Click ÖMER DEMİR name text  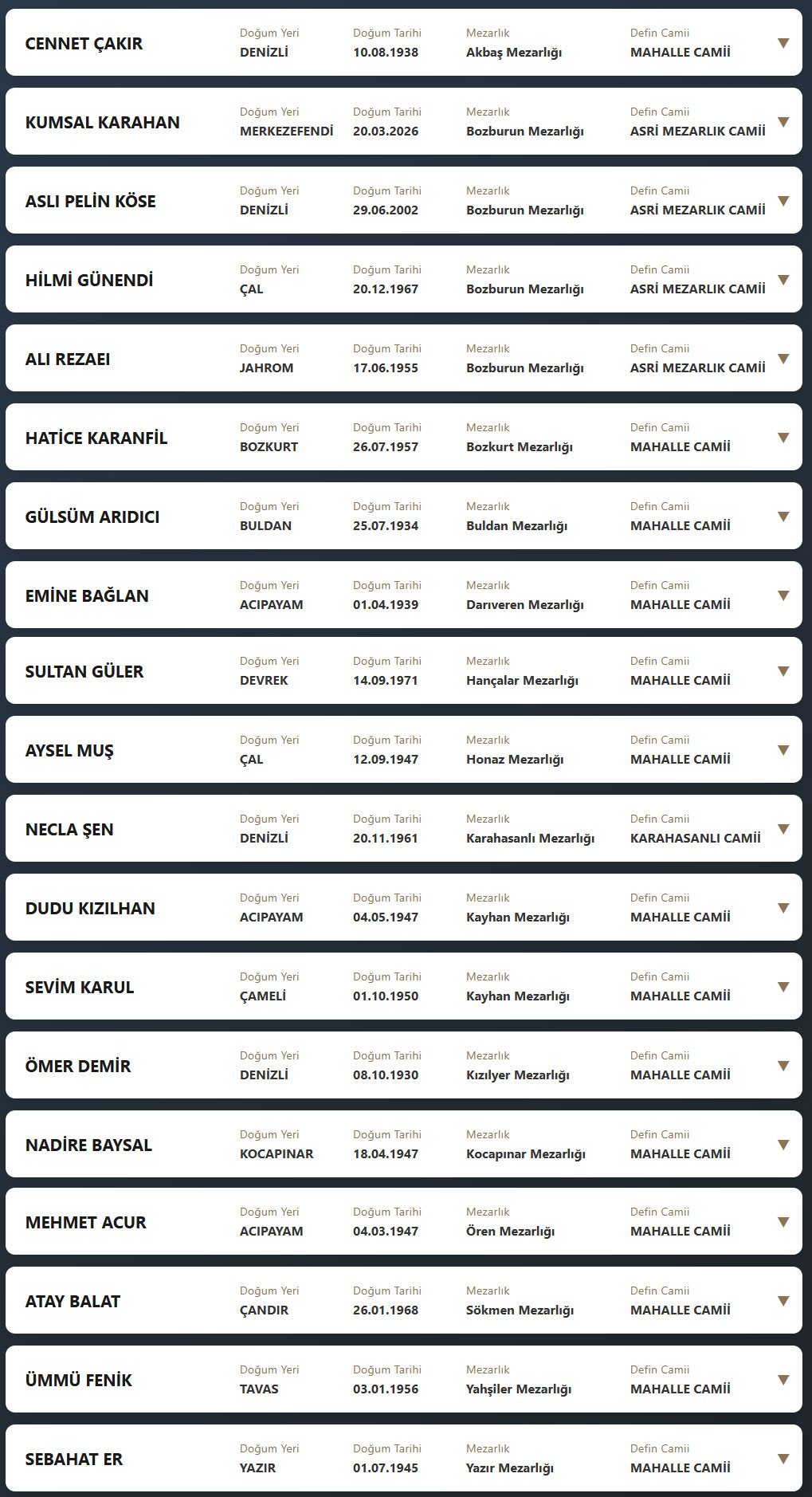pyautogui.click(x=78, y=1066)
